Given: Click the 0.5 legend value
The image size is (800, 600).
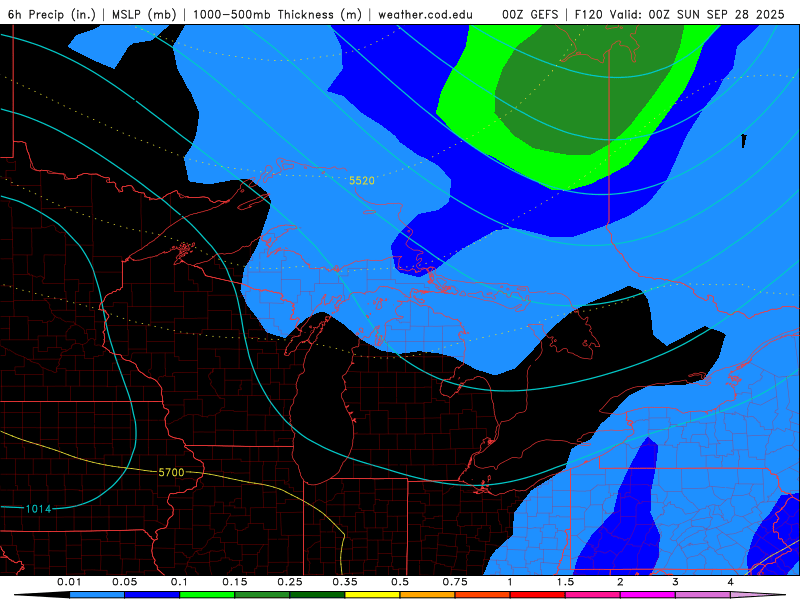Looking at the screenshot, I should tap(400, 582).
